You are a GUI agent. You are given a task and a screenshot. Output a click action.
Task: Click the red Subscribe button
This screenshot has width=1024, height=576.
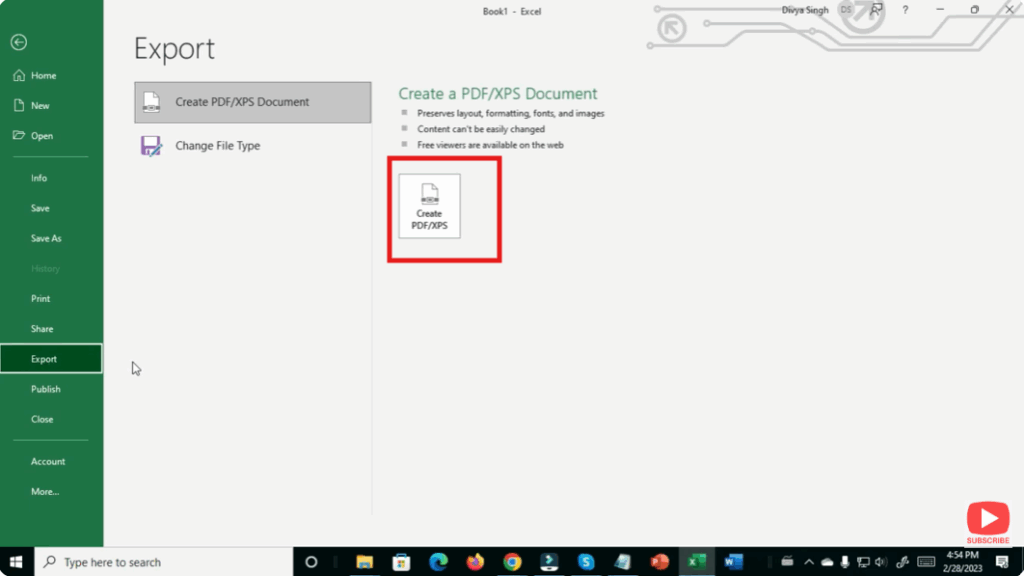[x=987, y=519]
